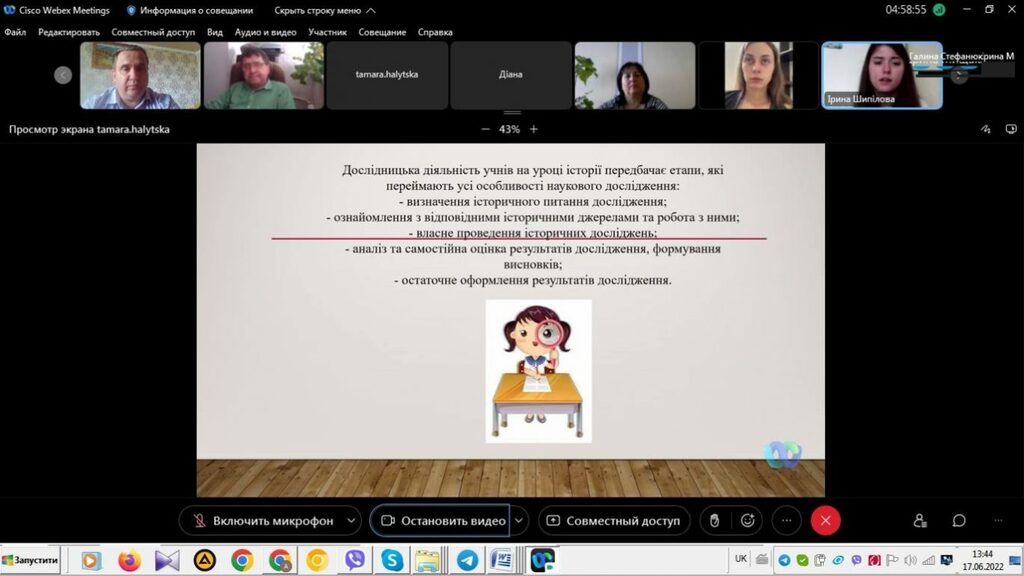The height and width of the screenshot is (576, 1024).
Task: Click Совместный доступ share button
Action: [613, 521]
